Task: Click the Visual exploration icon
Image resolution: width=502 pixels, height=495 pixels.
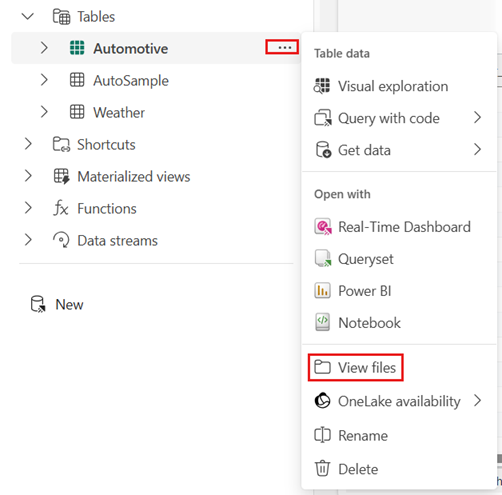Action: pyautogui.click(x=322, y=86)
